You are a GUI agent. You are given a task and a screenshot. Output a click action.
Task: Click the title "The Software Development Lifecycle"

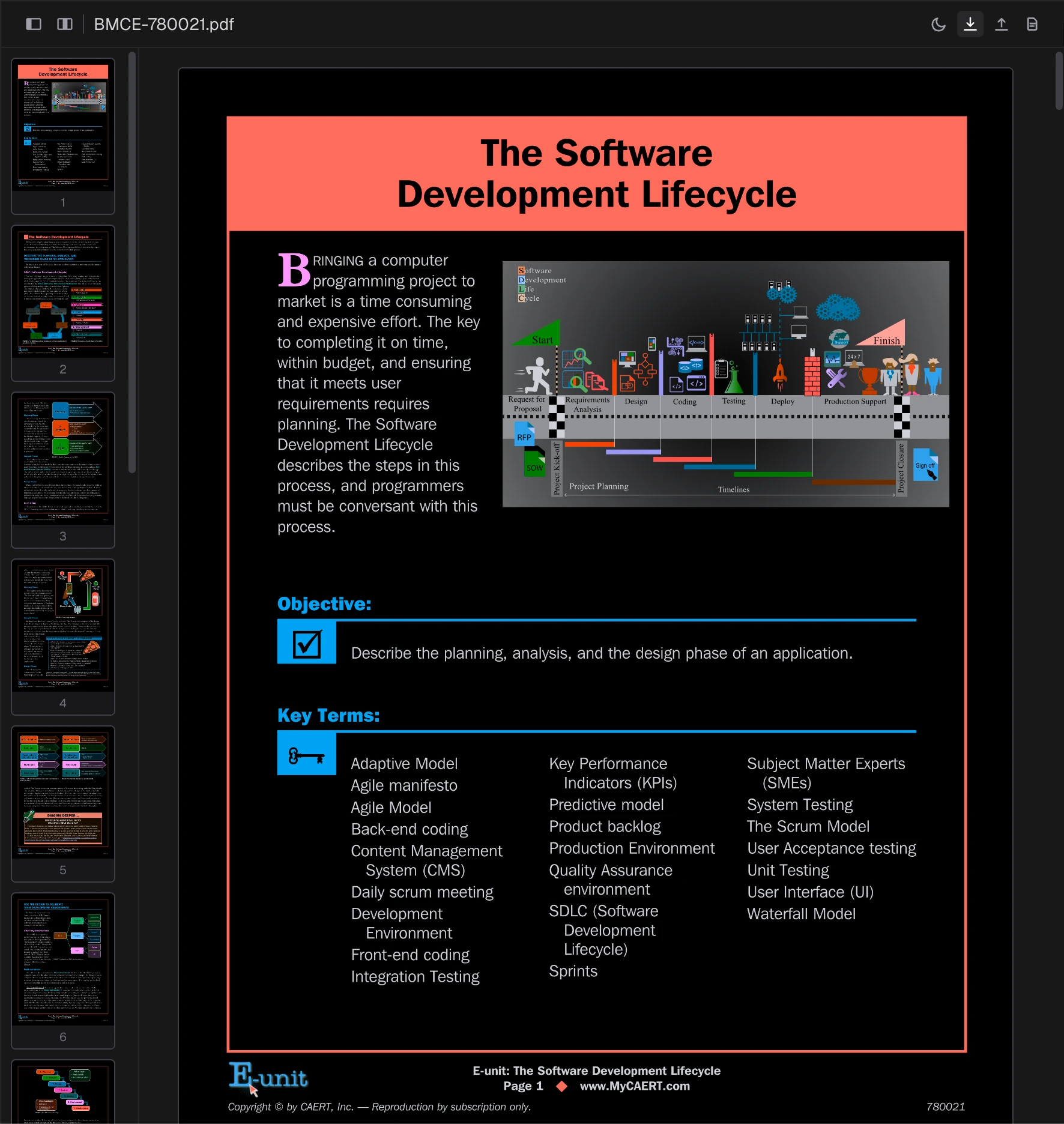(x=597, y=174)
